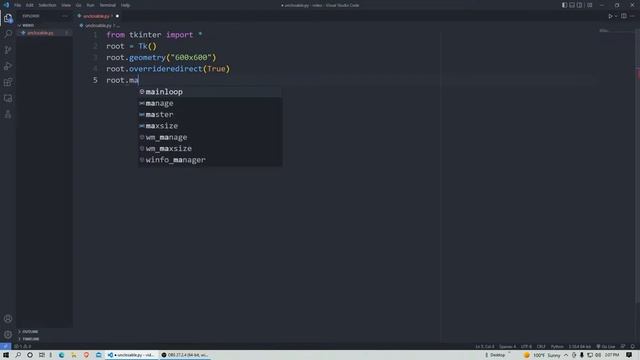Open the File menu
This screenshot has height=360, width=640.
18,5
